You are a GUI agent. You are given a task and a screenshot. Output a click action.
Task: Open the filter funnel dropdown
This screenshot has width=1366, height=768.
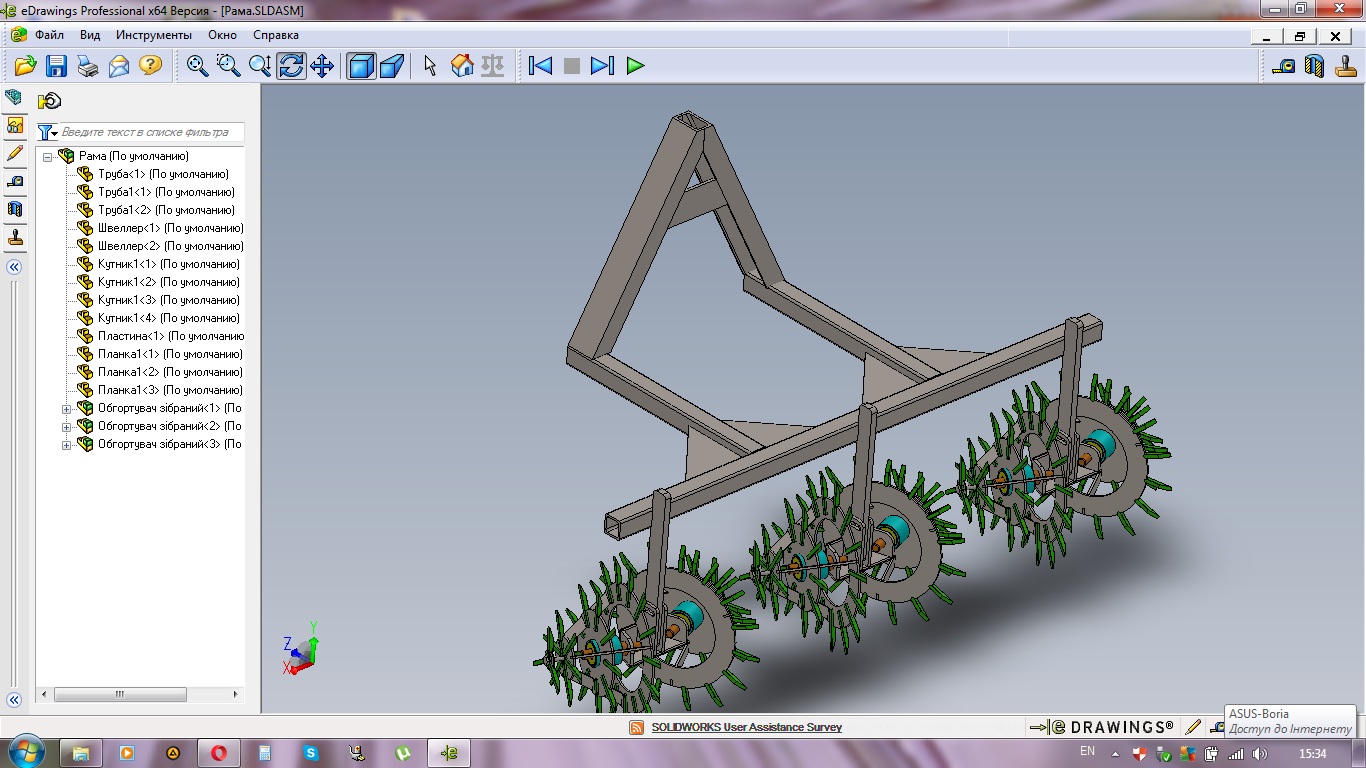point(48,132)
